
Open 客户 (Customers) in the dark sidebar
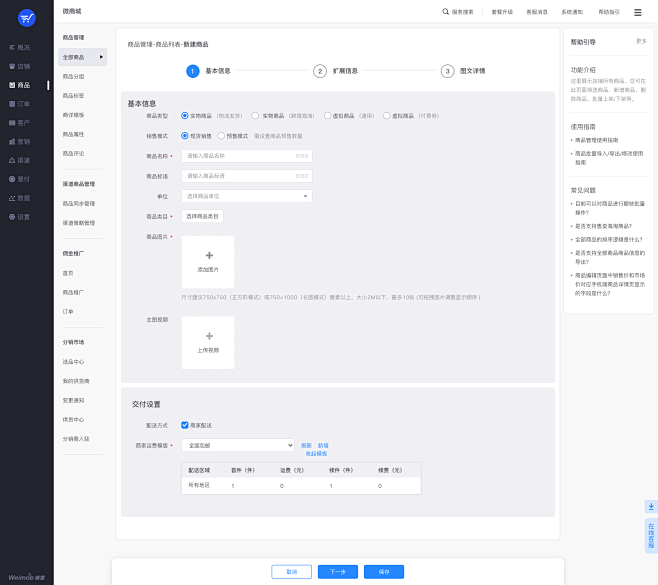click(24, 123)
